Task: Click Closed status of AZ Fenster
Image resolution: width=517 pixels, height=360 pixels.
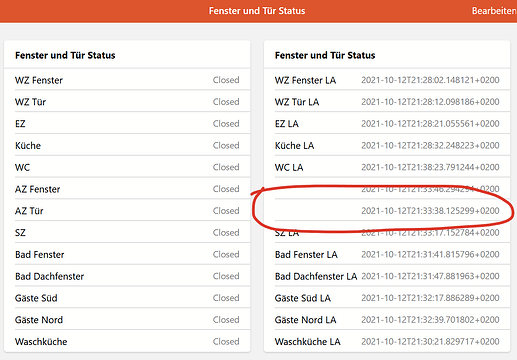Action: click(226, 189)
